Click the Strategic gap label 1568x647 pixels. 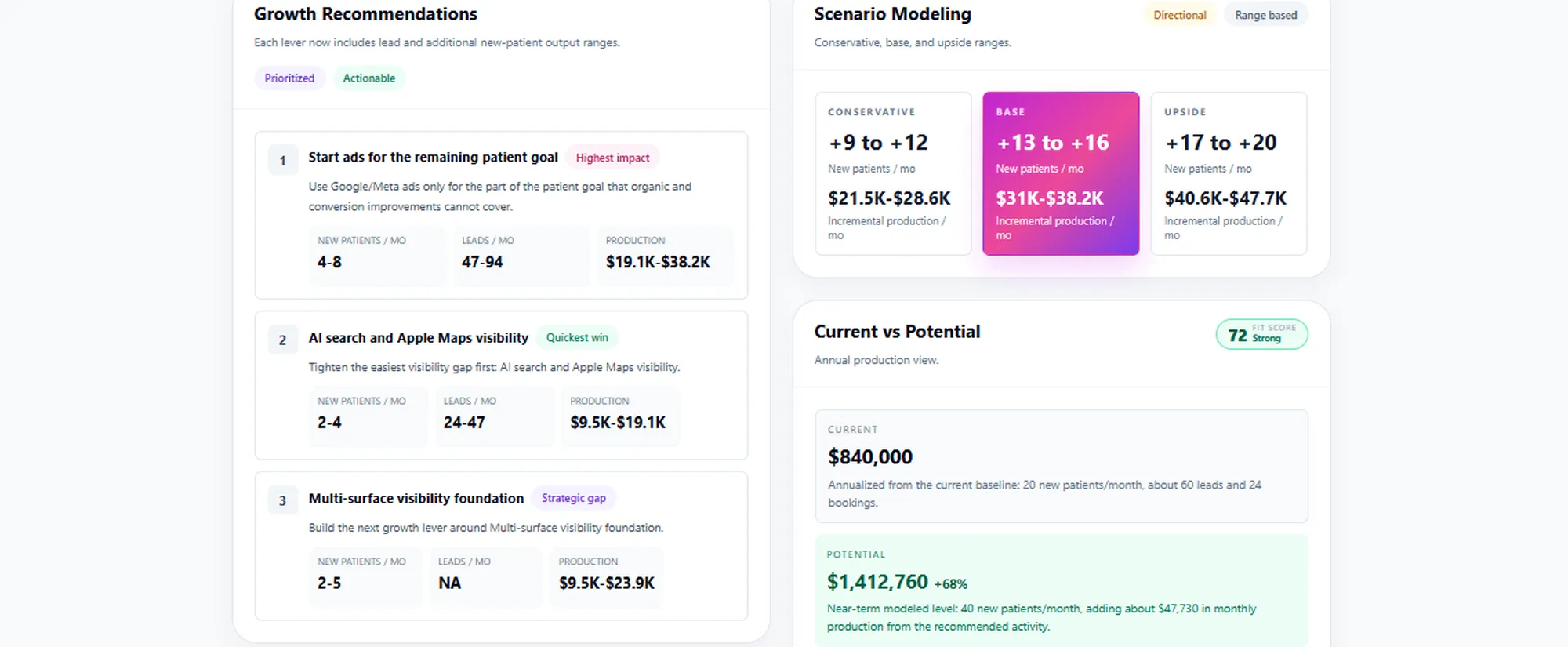tap(573, 498)
